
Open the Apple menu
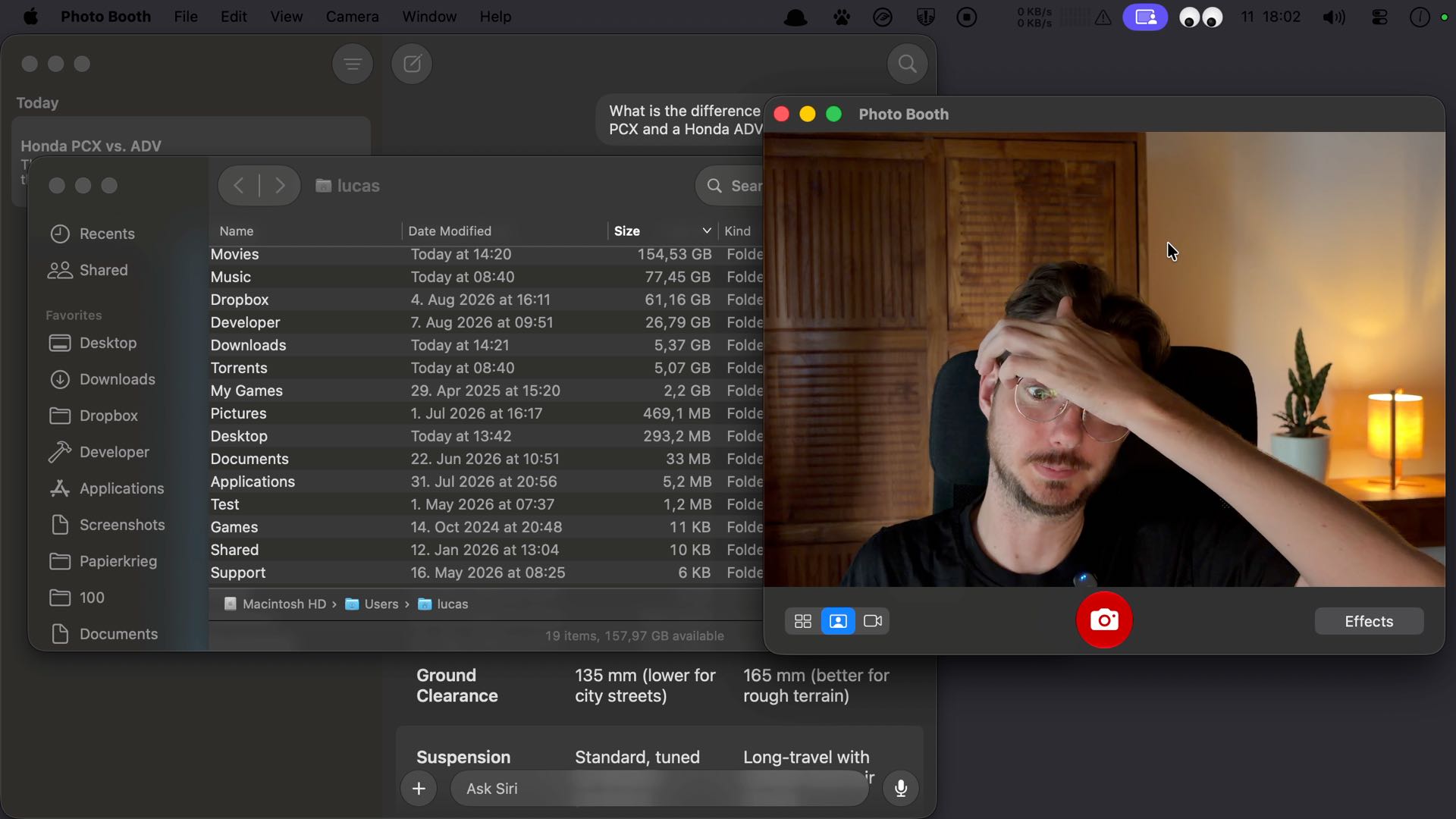(x=30, y=17)
